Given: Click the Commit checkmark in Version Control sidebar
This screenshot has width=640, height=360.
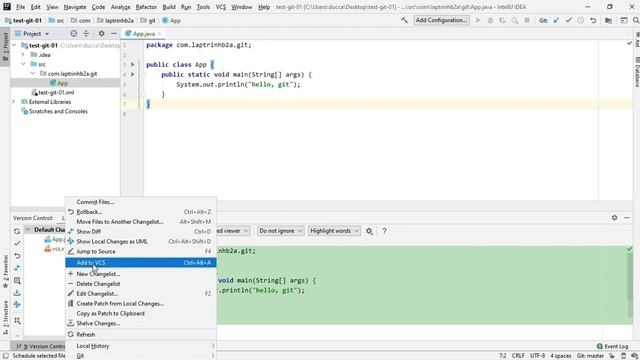Looking at the screenshot, I should pos(17,243).
